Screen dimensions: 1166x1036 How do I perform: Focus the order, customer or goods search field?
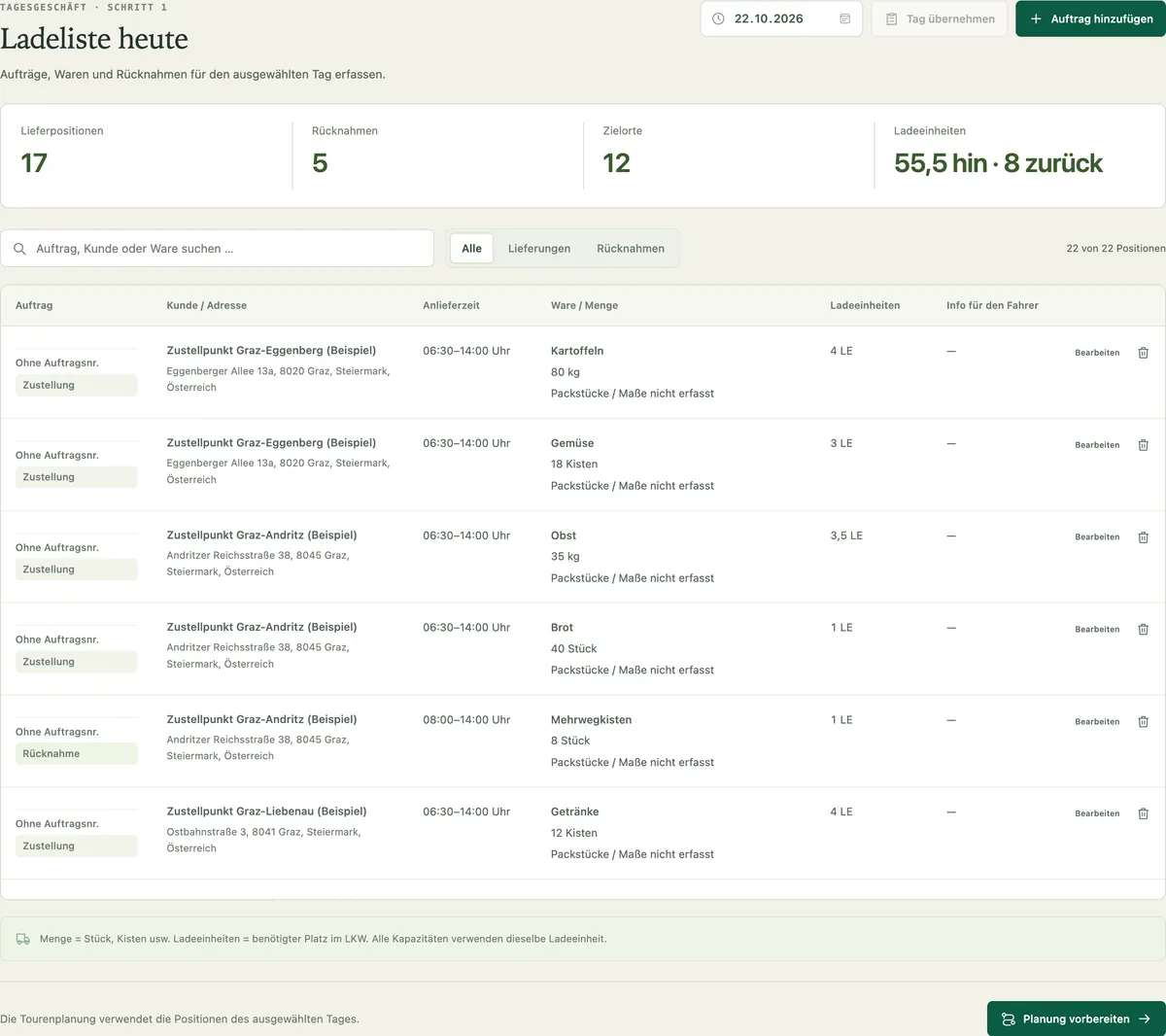pos(217,249)
